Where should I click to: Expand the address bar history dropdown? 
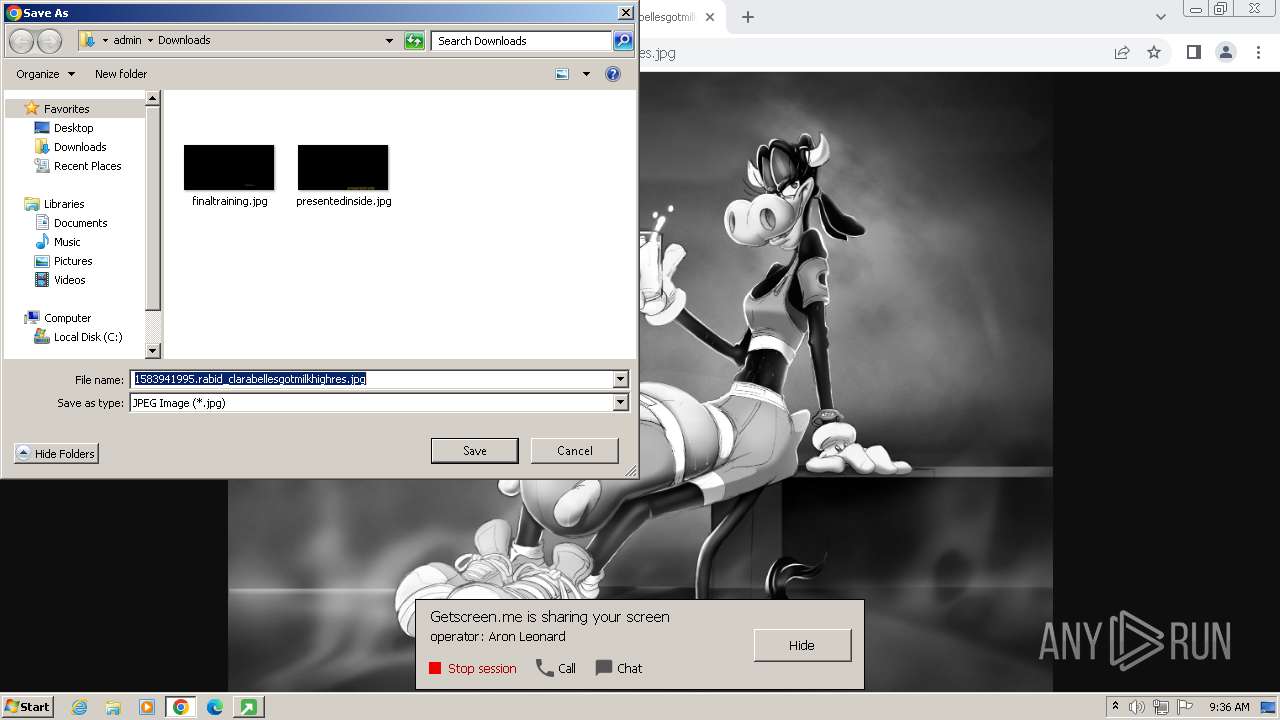pyautogui.click(x=390, y=41)
